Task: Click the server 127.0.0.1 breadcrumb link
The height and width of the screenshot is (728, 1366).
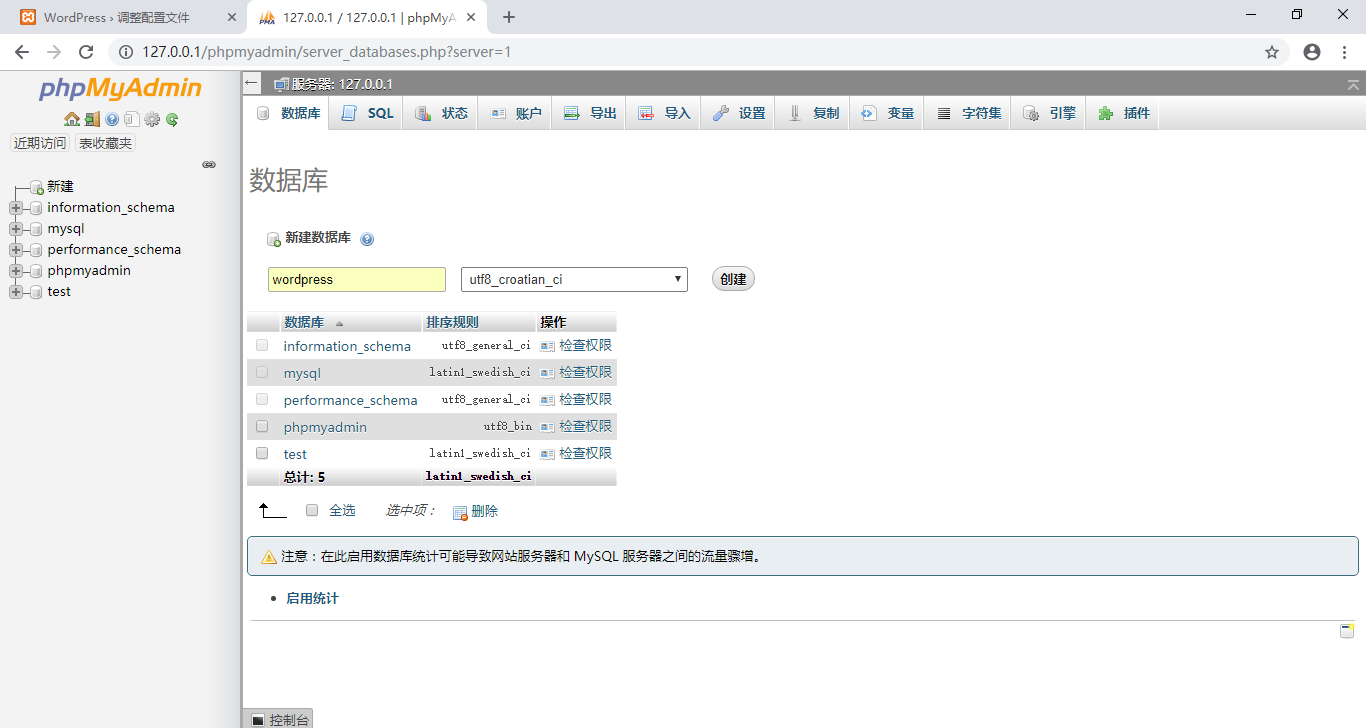Action: pos(342,84)
